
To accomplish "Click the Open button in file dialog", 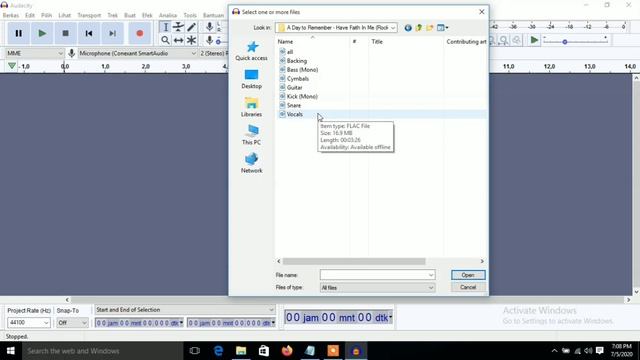I will (x=468, y=275).
